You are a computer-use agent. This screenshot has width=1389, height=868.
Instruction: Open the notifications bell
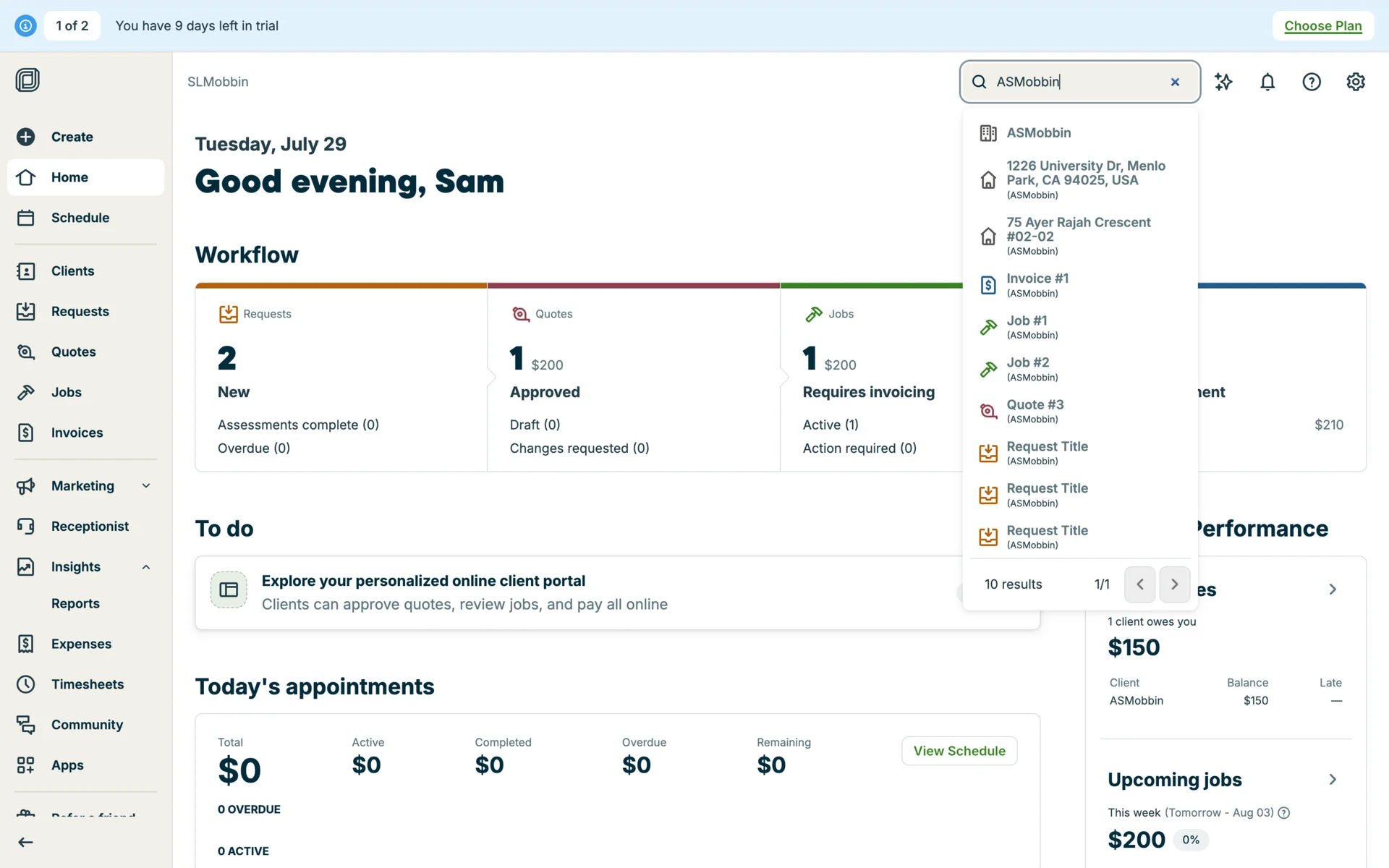pos(1267,82)
